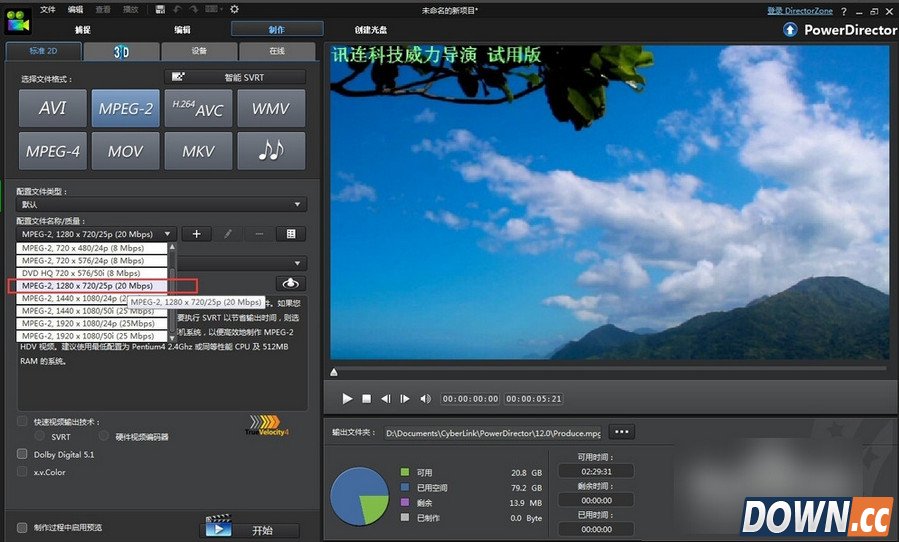Select the AVI file format button
The image size is (899, 542).
[x=52, y=108]
